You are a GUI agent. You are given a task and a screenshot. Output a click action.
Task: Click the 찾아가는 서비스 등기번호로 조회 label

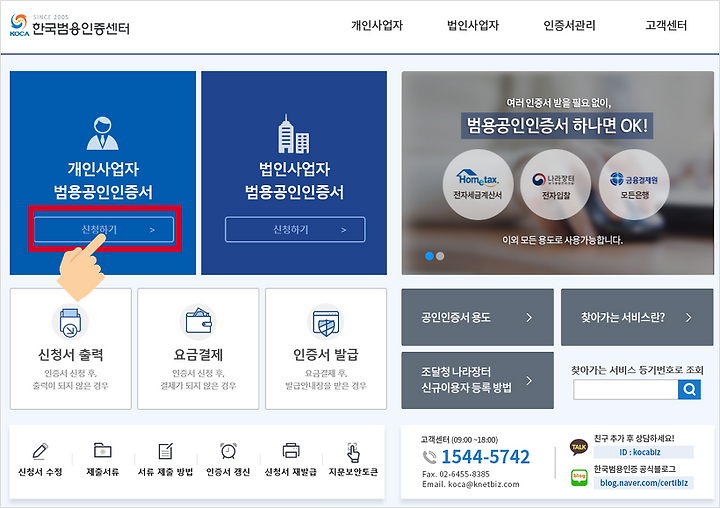click(x=637, y=370)
